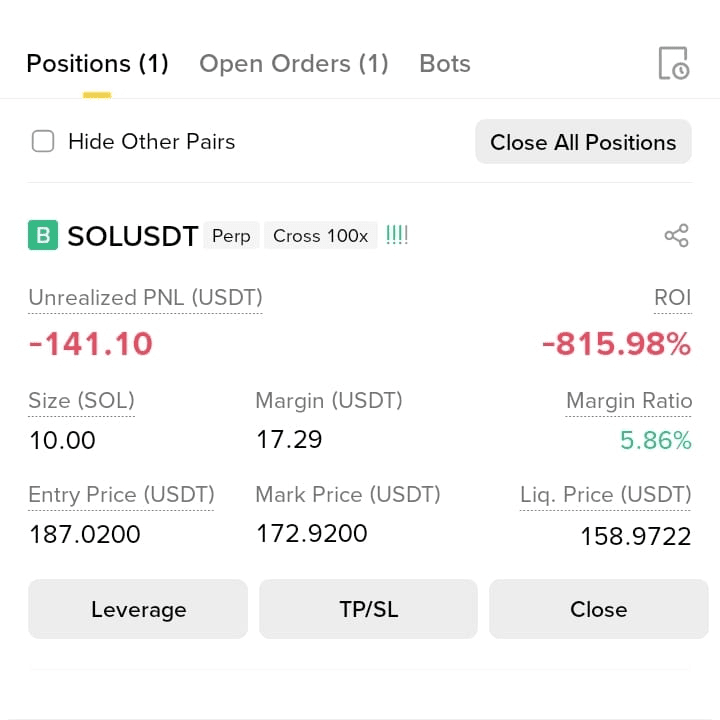Share the SOLUSDT position
This screenshot has height=720, width=720.
pyautogui.click(x=676, y=236)
